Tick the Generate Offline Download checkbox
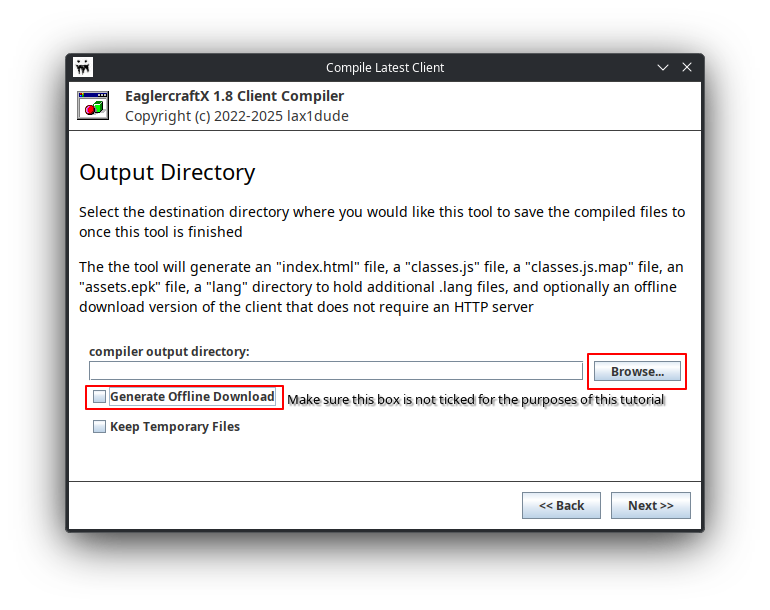Screen dimensions: 770x610 (99, 396)
